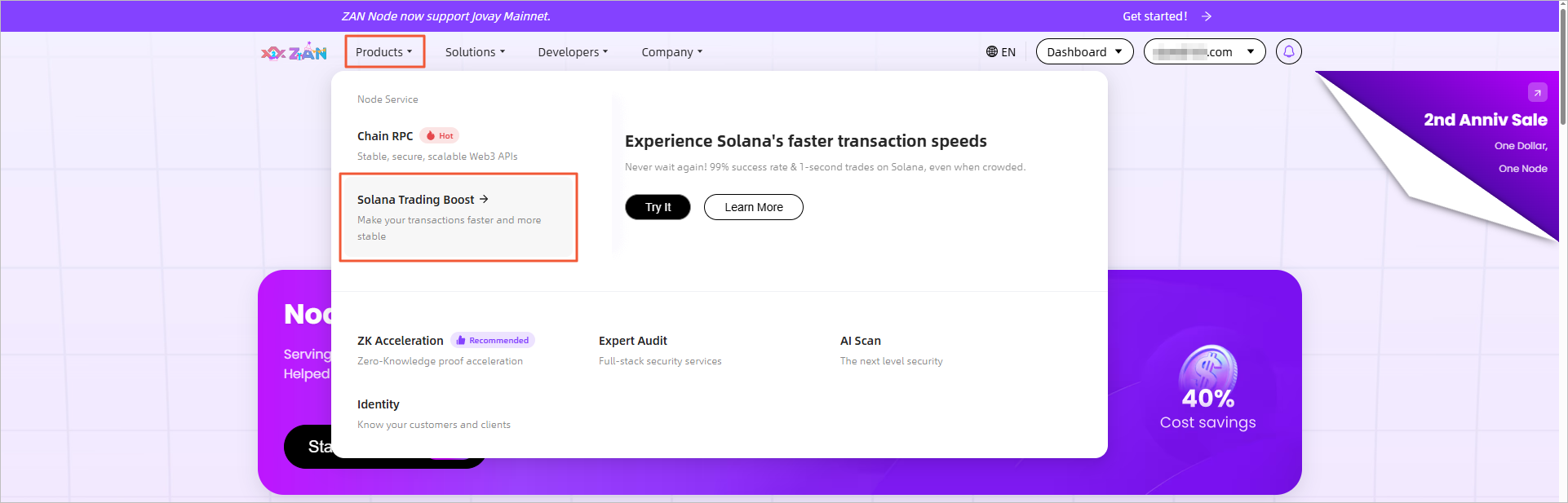Open the Products menu
The height and width of the screenshot is (503, 1568).
coord(384,52)
